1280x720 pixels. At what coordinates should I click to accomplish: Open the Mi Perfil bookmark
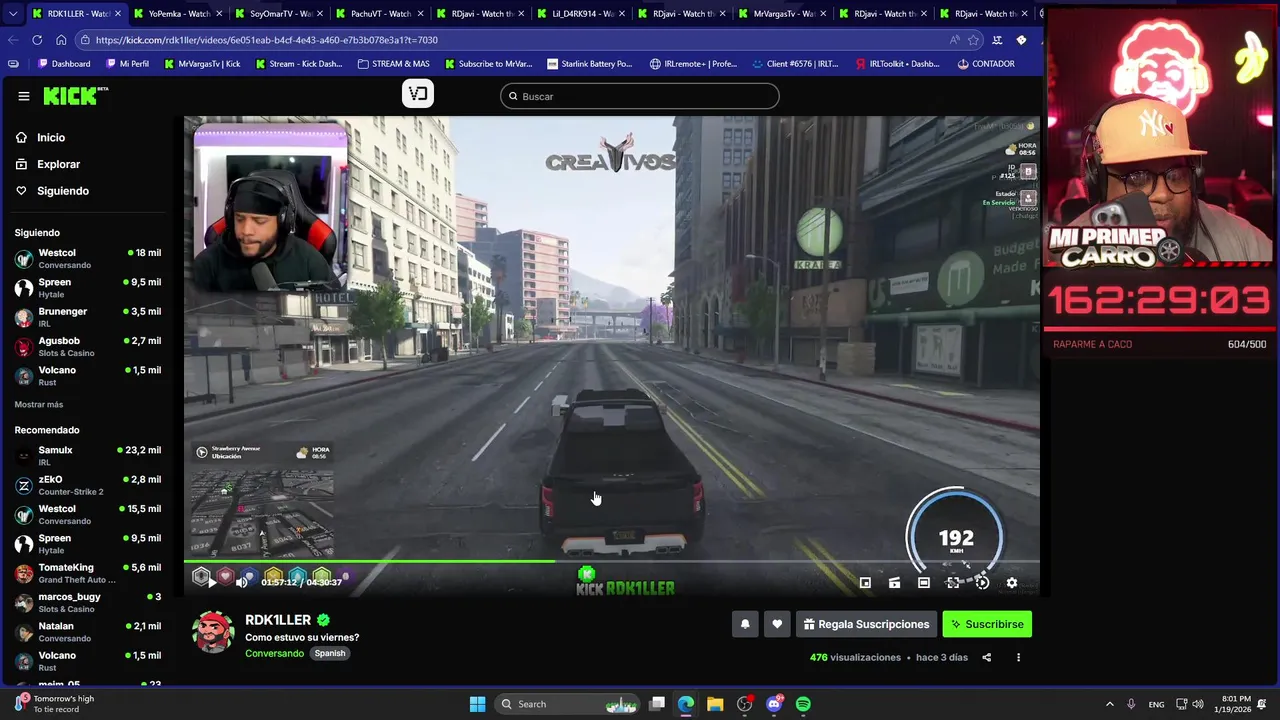(x=126, y=64)
